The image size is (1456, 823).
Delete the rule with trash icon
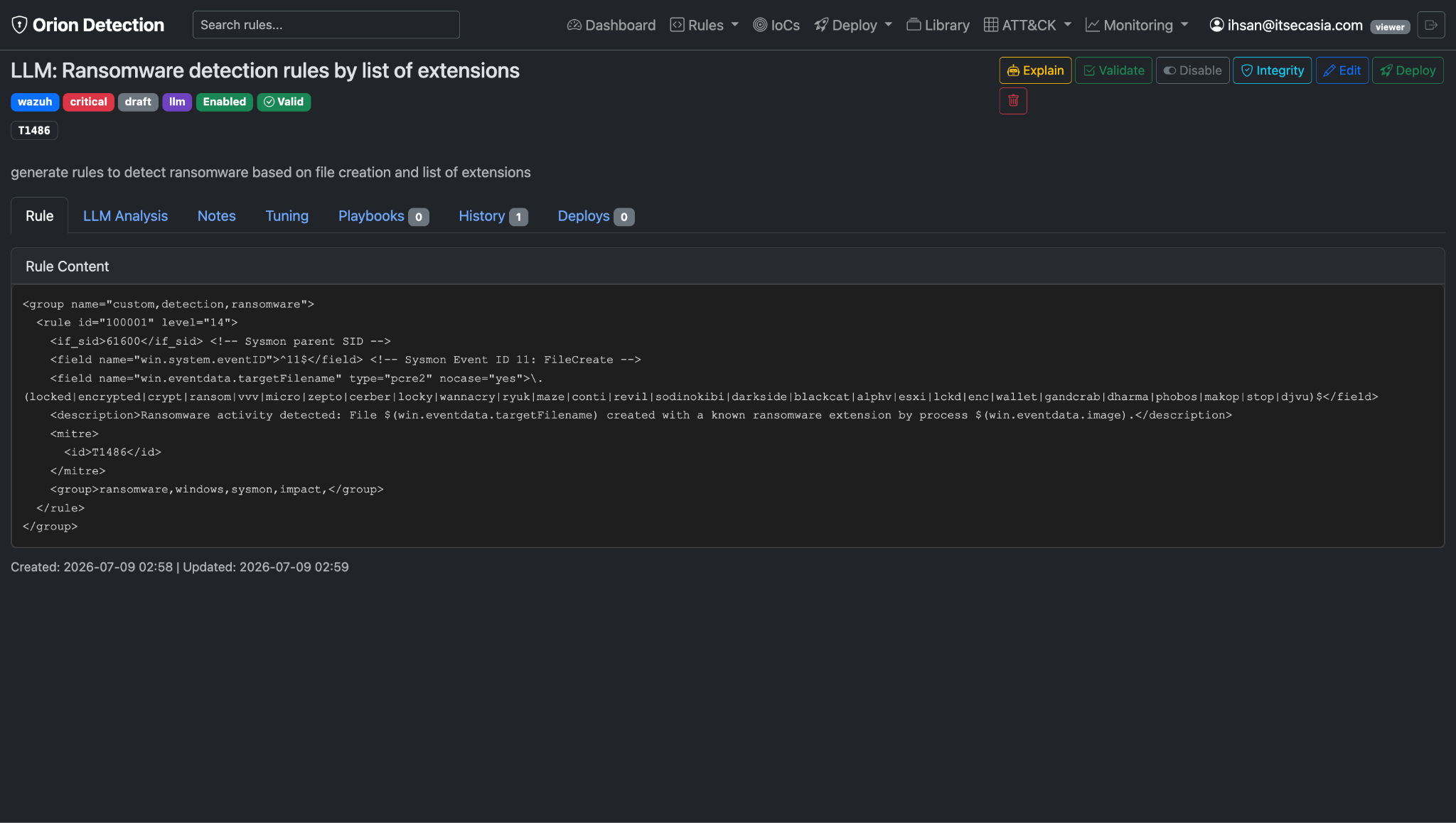(x=1013, y=101)
